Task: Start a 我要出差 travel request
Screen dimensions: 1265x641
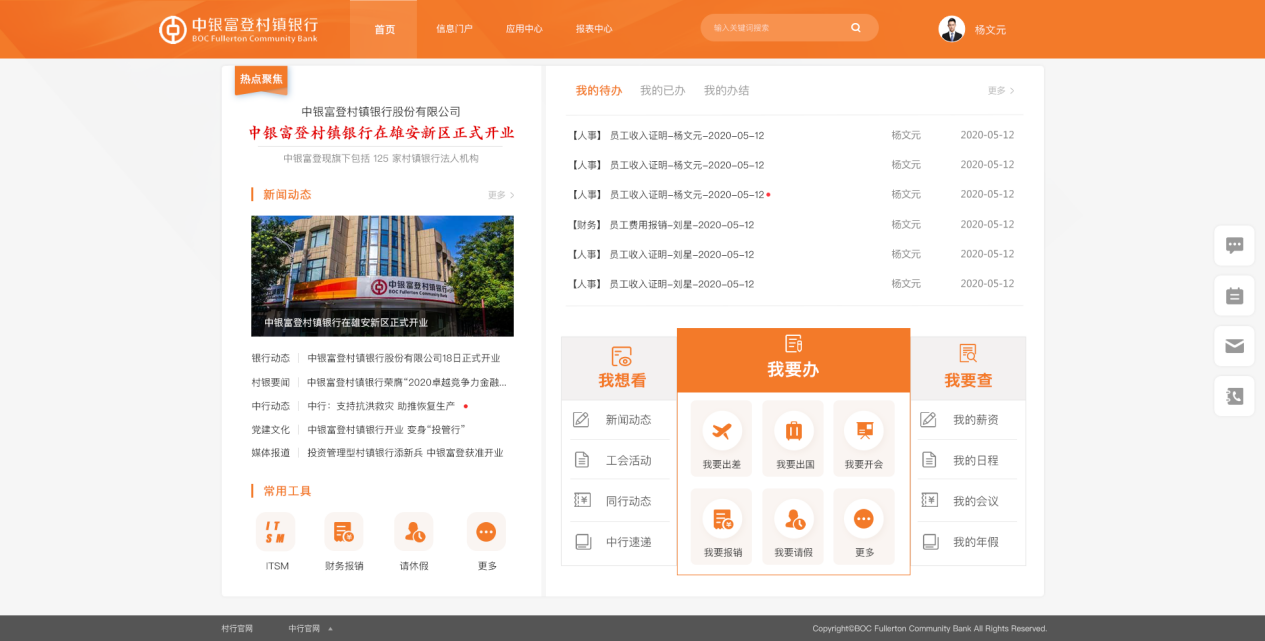Action: pos(721,439)
